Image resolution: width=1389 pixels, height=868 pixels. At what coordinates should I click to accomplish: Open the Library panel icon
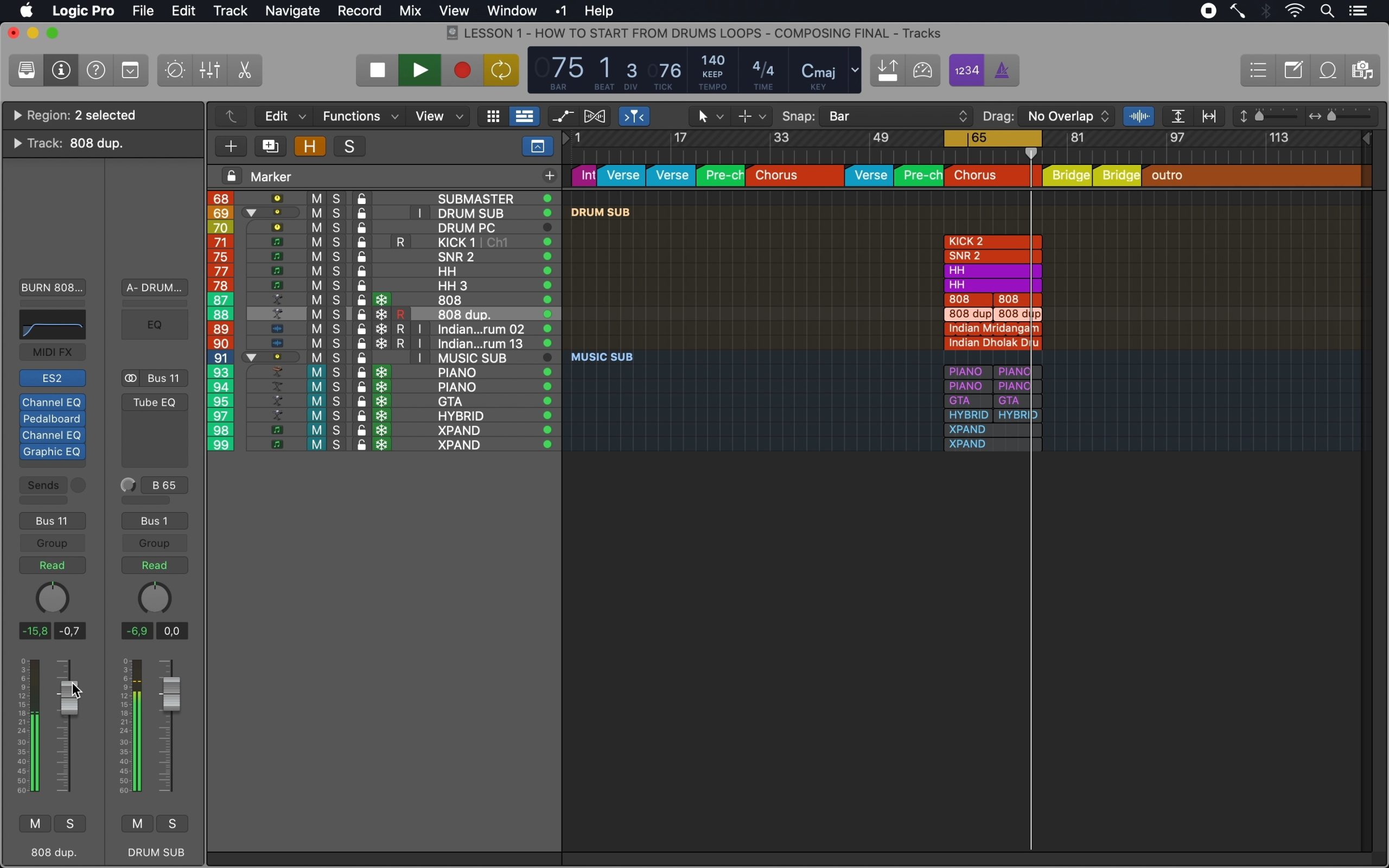(27, 71)
